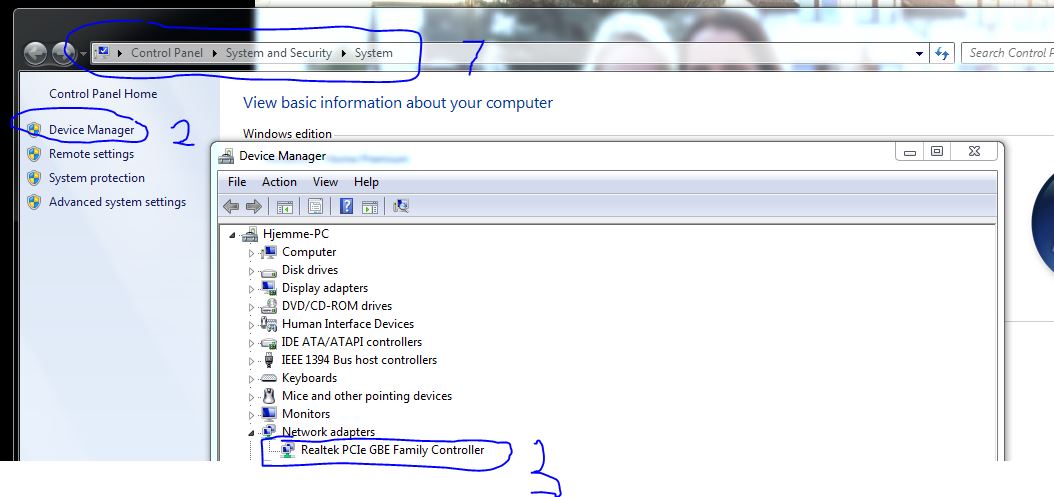
Task: Click the Network adapters category icon
Action: [x=268, y=432]
